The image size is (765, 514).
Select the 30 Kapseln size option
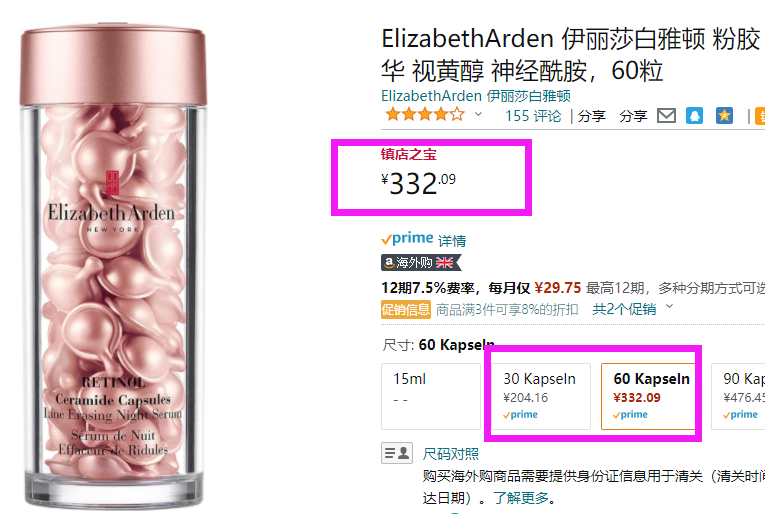coord(541,396)
